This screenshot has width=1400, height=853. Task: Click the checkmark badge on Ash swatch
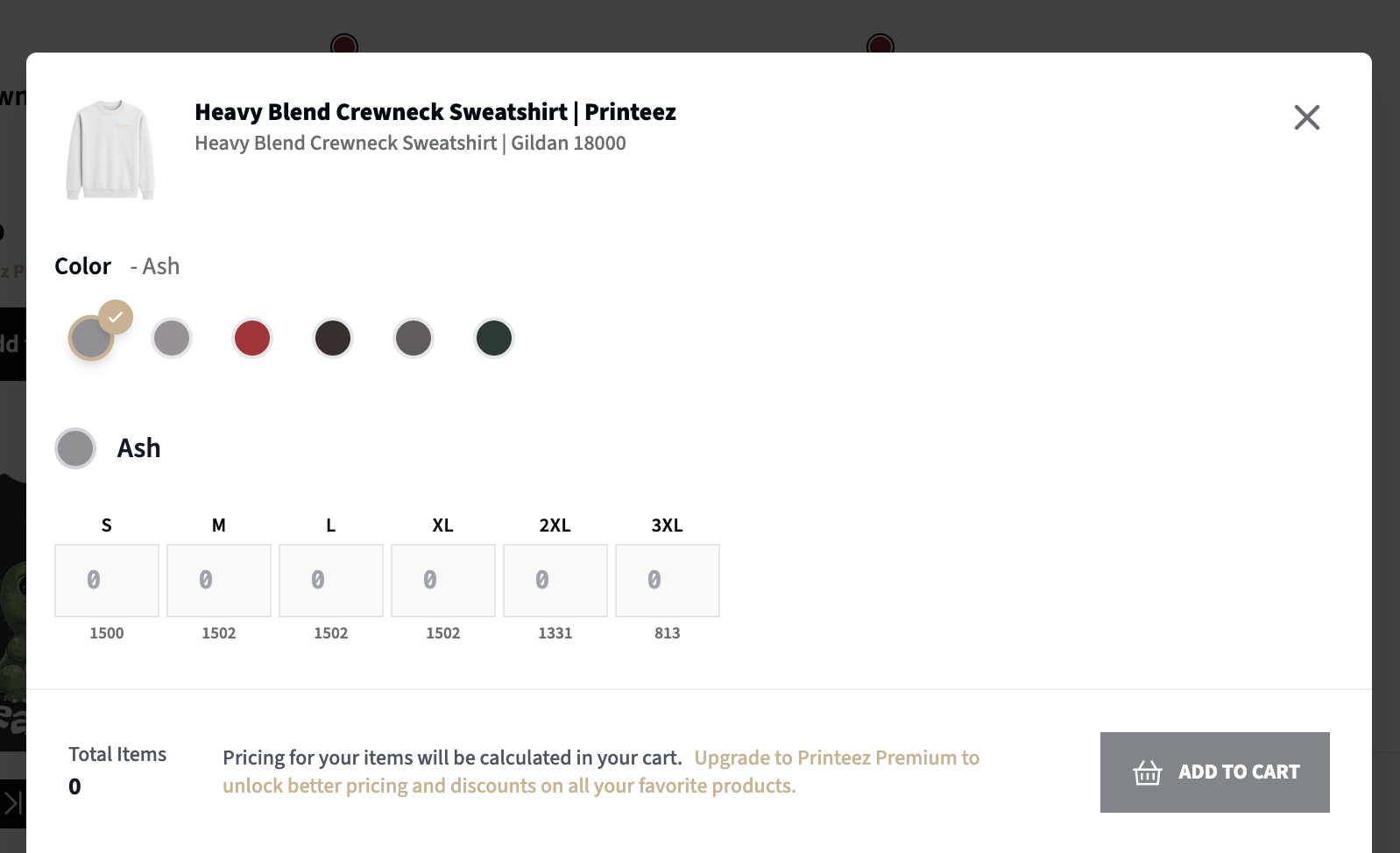pos(116,317)
